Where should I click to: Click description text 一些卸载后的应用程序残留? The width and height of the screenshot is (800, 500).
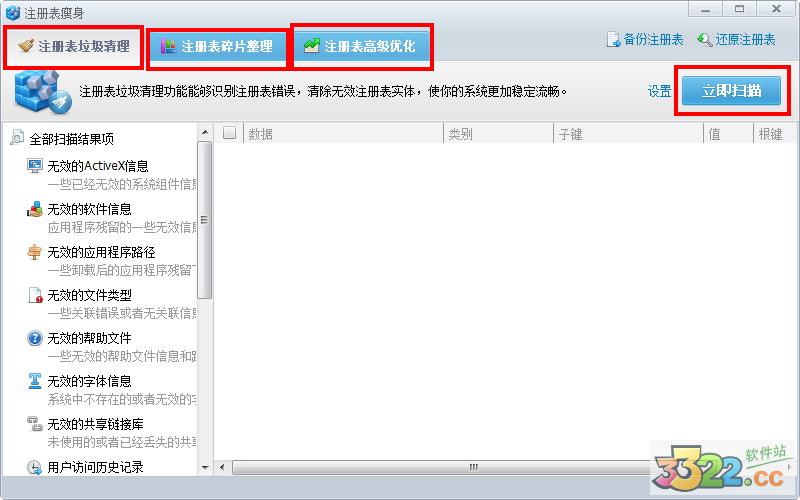pyautogui.click(x=122, y=270)
